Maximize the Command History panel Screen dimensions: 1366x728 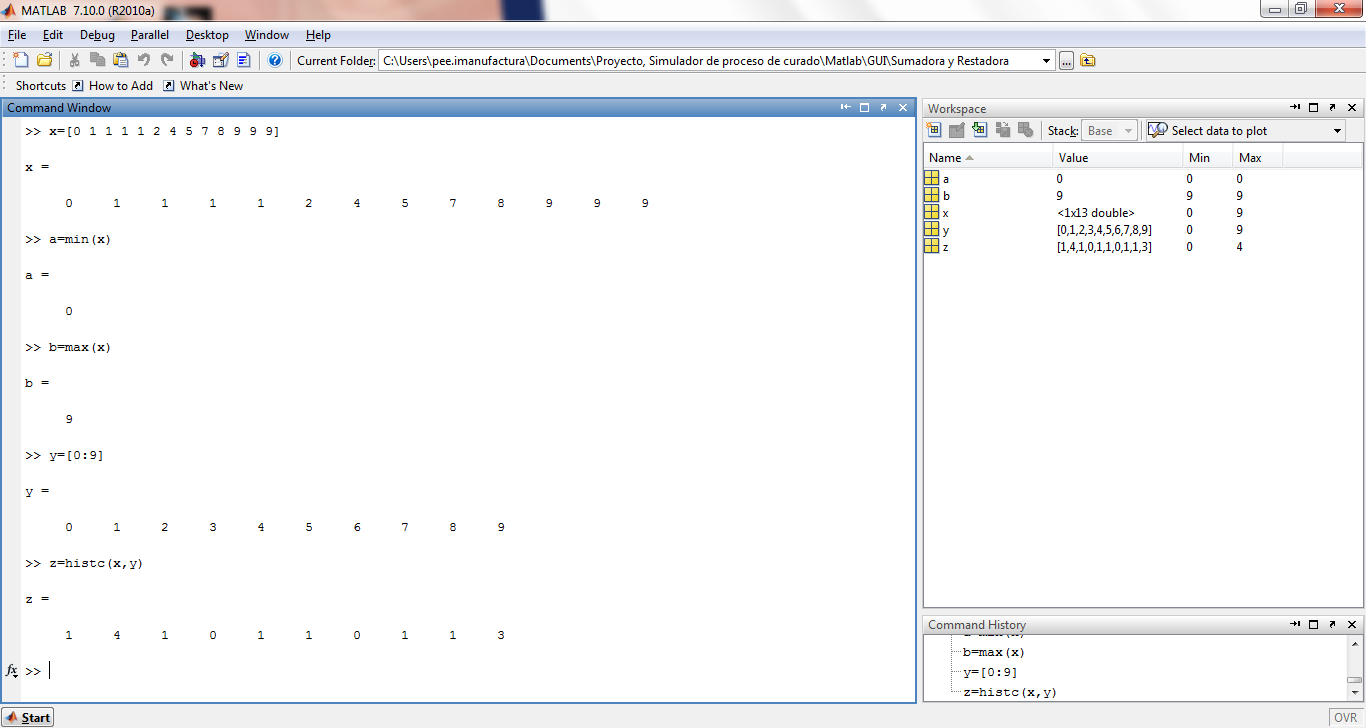[x=1314, y=624]
